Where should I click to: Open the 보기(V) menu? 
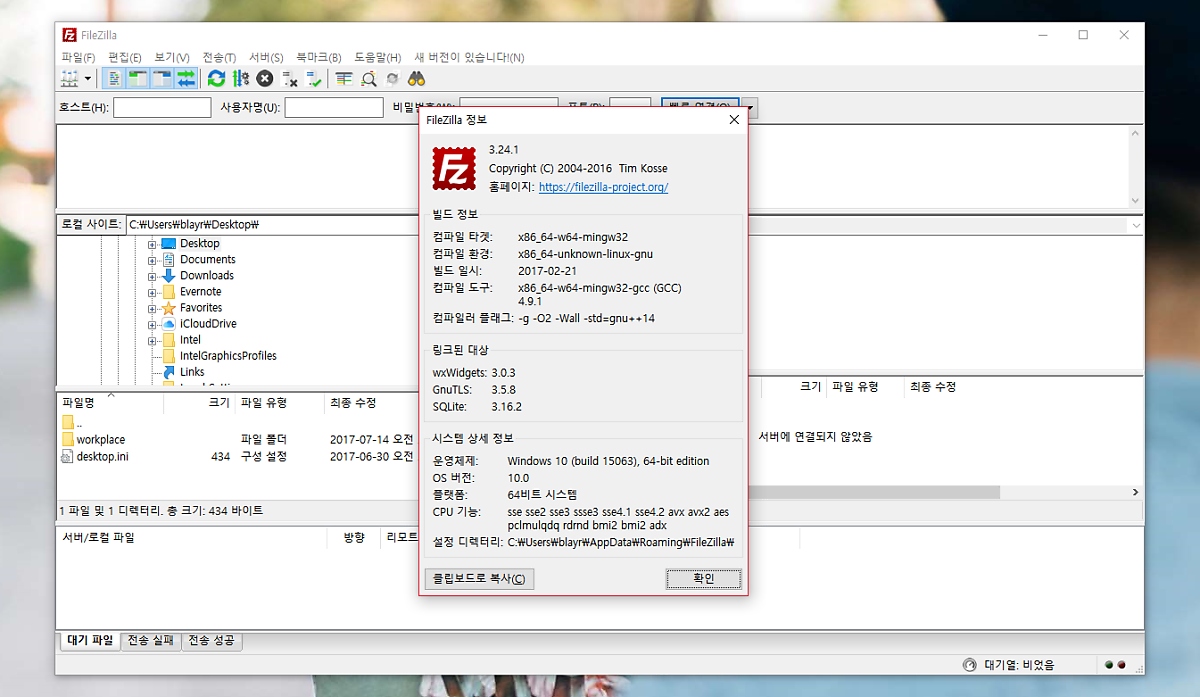click(x=172, y=57)
